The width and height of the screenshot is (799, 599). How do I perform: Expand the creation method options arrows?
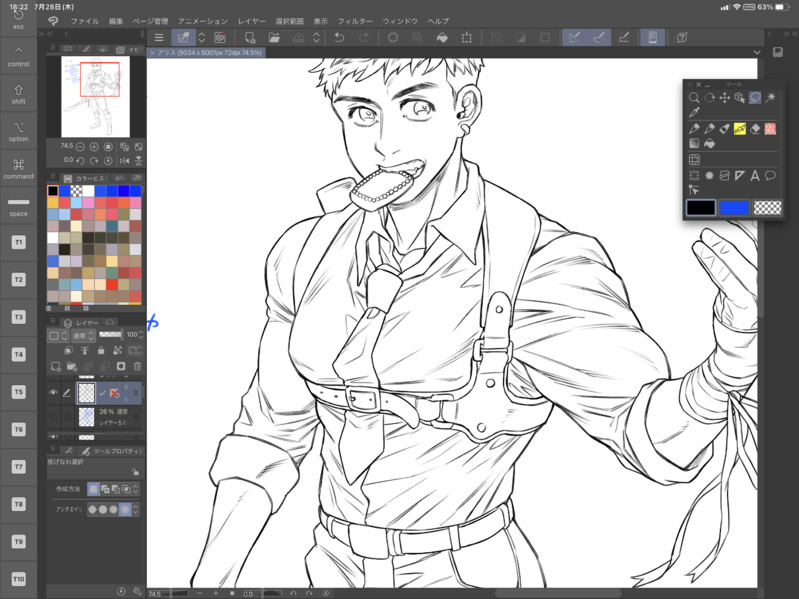click(136, 489)
